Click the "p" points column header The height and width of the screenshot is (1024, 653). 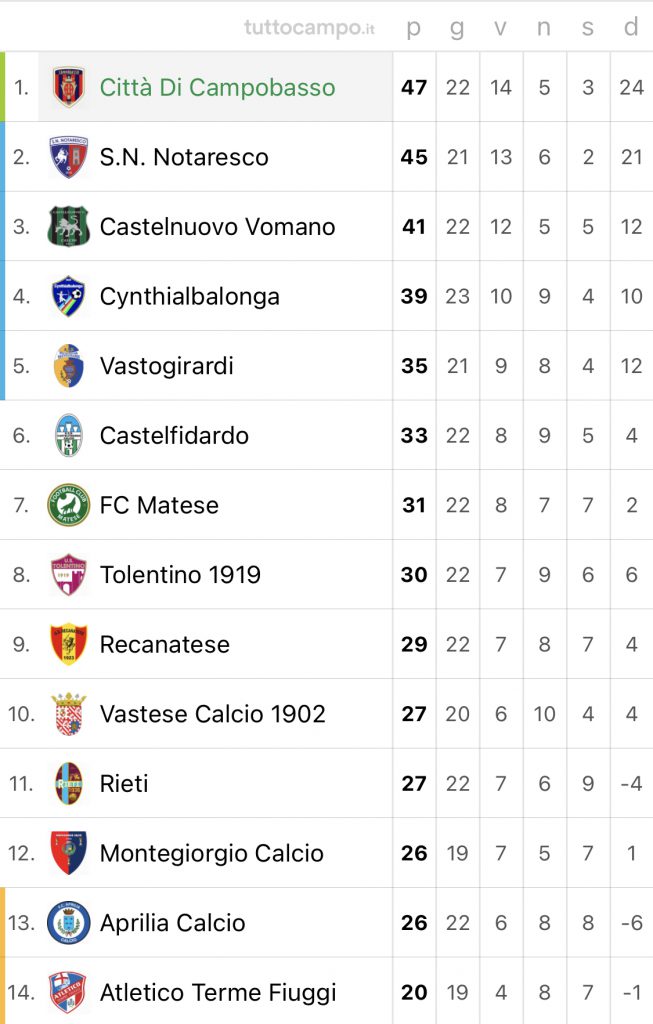point(414,28)
